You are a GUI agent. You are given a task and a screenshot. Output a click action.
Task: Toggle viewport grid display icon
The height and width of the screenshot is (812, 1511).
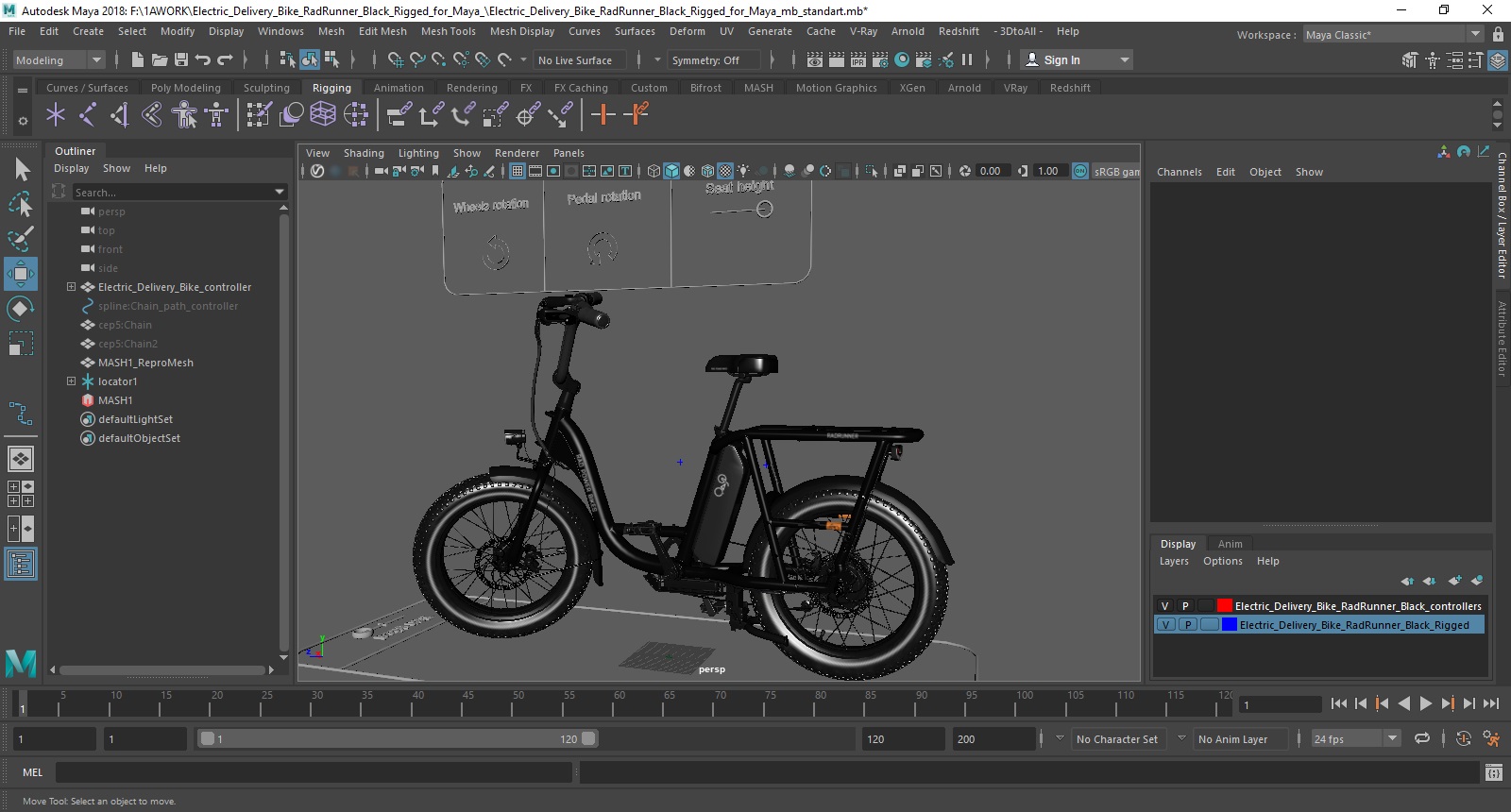[x=518, y=171]
